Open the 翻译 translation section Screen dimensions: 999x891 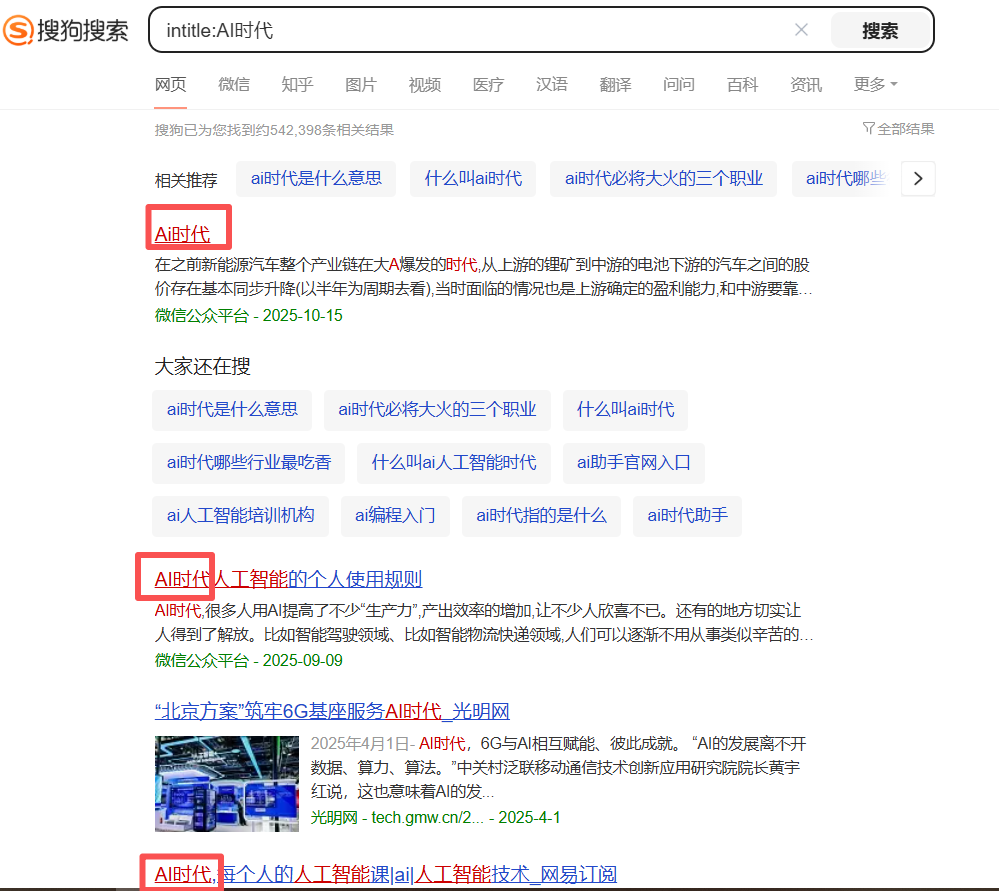coord(615,85)
